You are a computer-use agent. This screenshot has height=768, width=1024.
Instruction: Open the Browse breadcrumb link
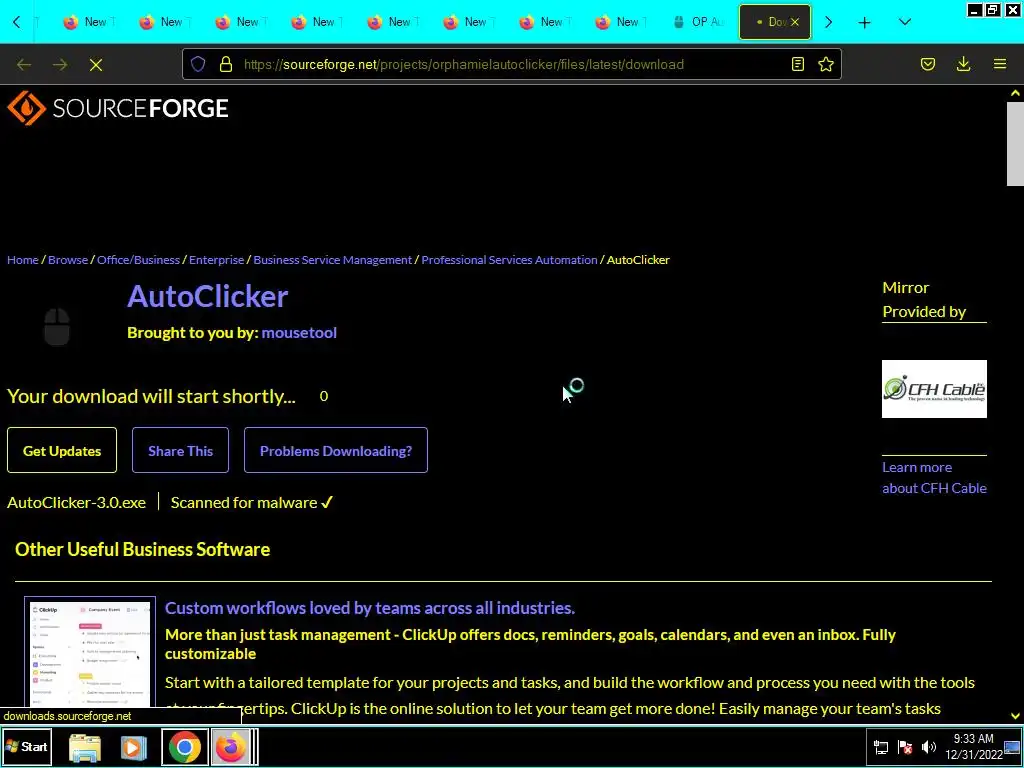tap(68, 260)
